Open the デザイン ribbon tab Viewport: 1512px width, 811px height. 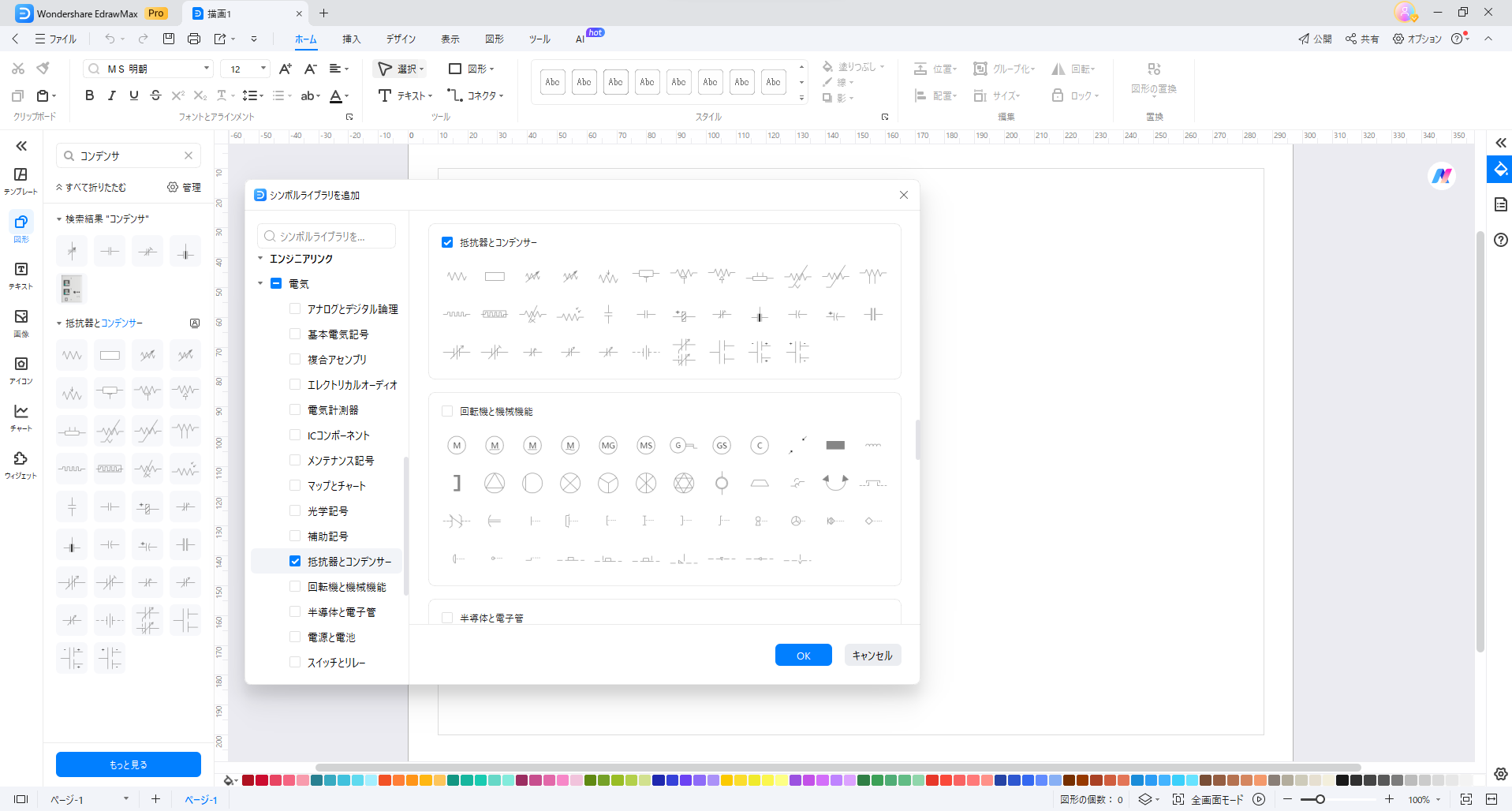(401, 39)
